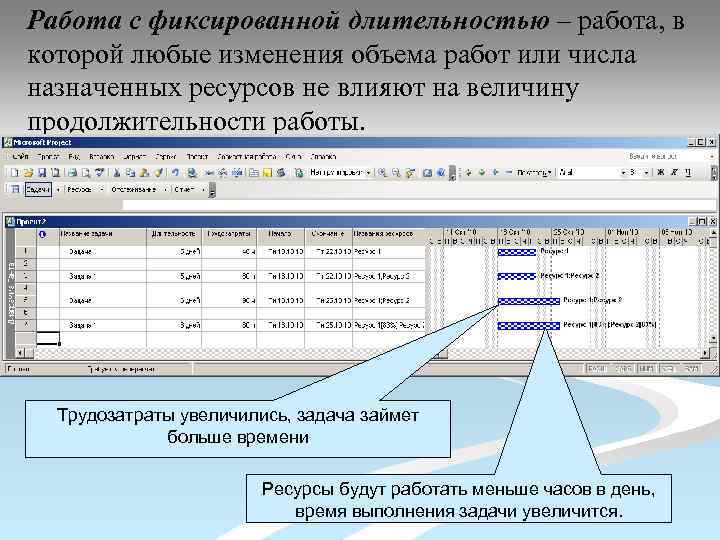Toggle bold formatting (Ж)
This screenshot has height=540, width=720.
click(660, 173)
